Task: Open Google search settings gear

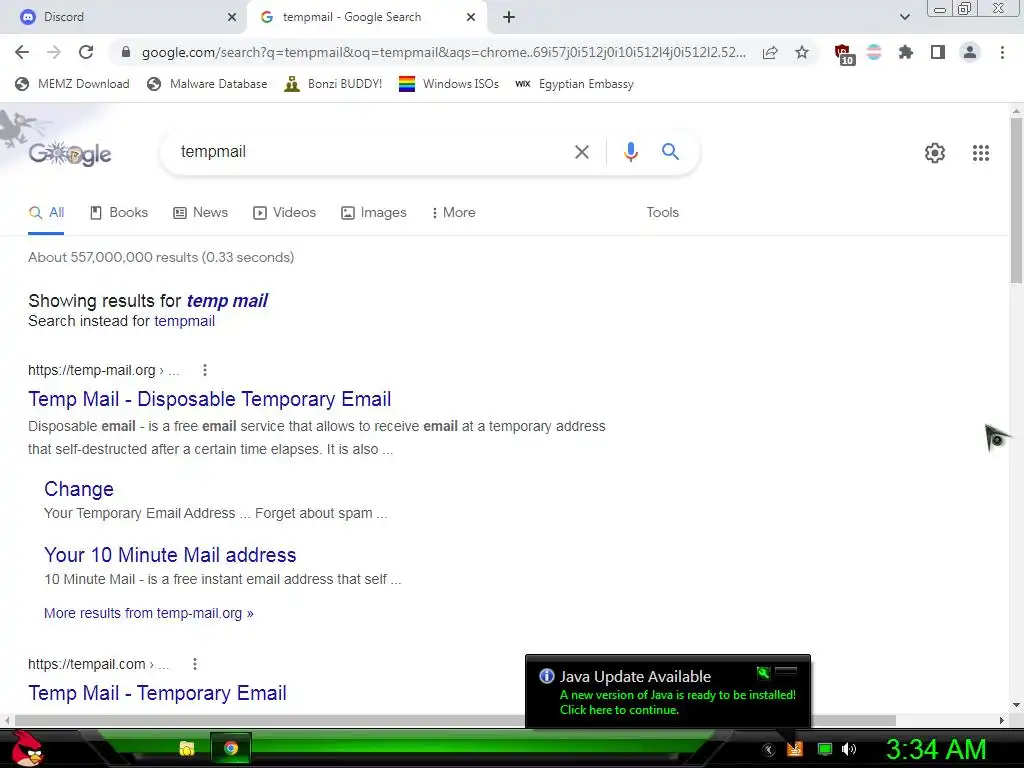Action: 935,153
